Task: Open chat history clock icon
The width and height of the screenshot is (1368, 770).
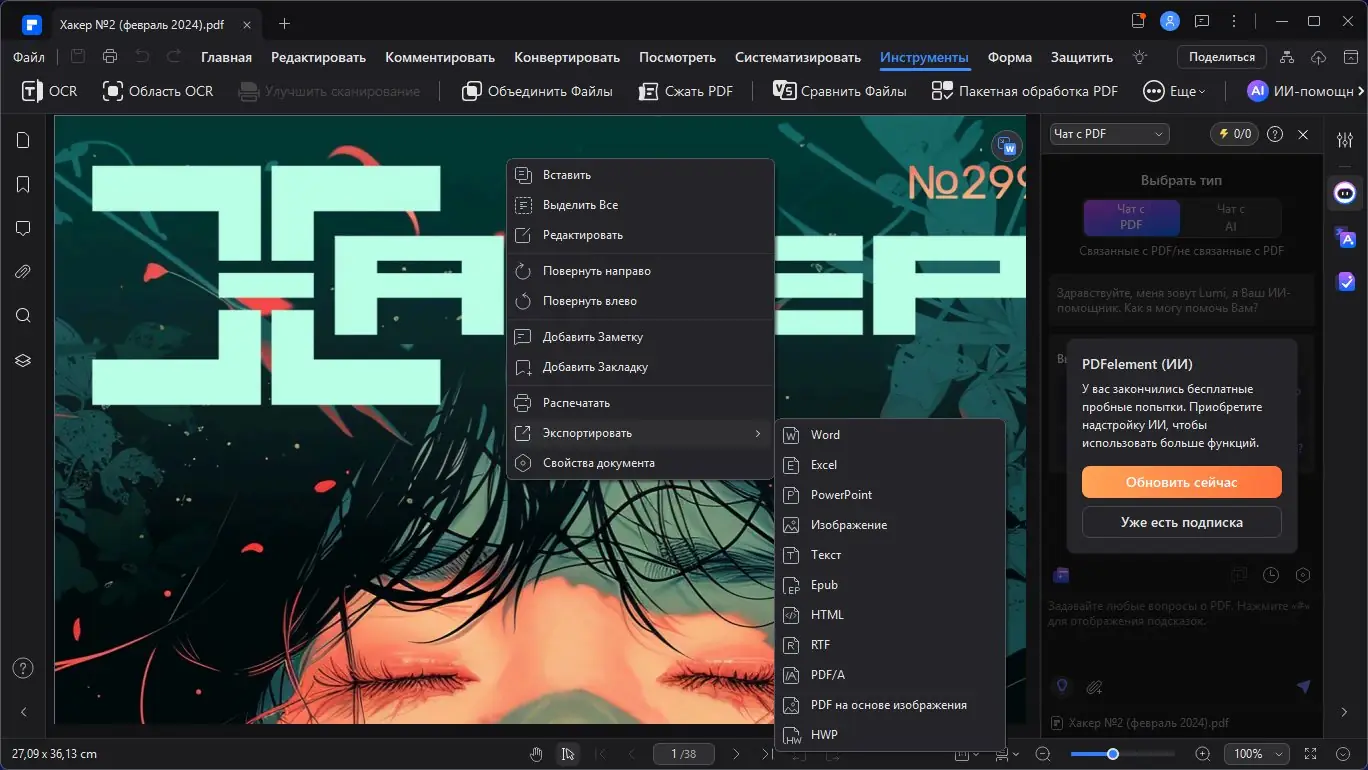Action: [1271, 575]
